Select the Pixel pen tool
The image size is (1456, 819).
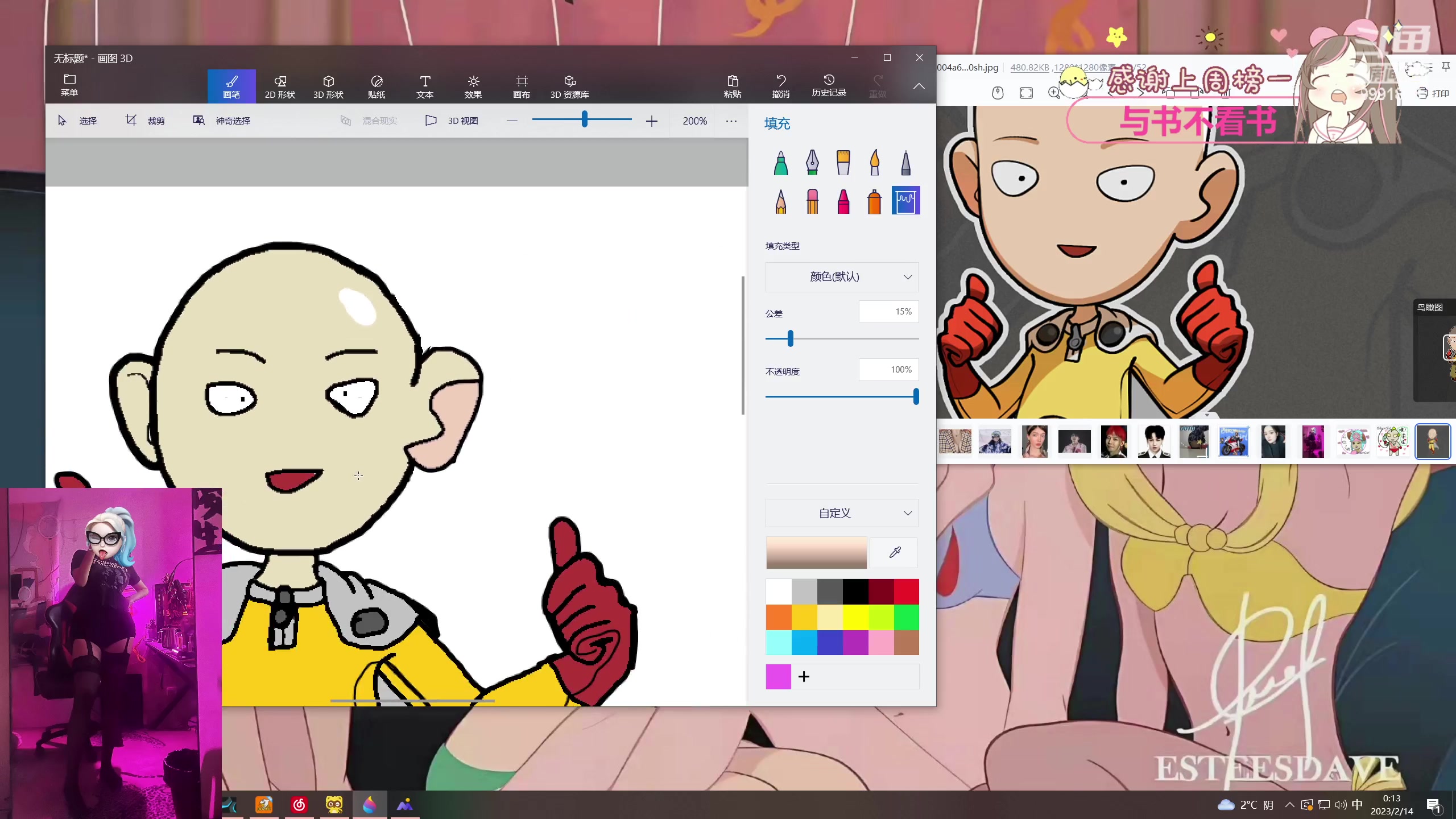point(906,163)
